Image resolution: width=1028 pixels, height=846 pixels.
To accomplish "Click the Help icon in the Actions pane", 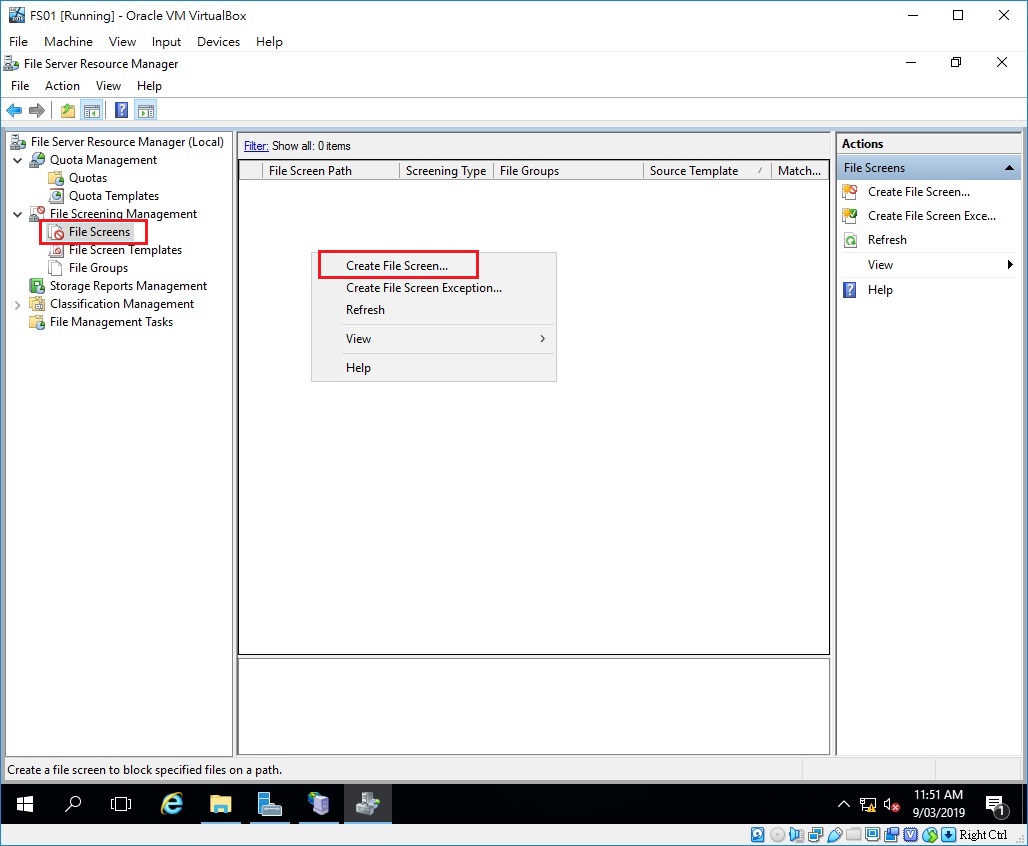I will click(849, 290).
